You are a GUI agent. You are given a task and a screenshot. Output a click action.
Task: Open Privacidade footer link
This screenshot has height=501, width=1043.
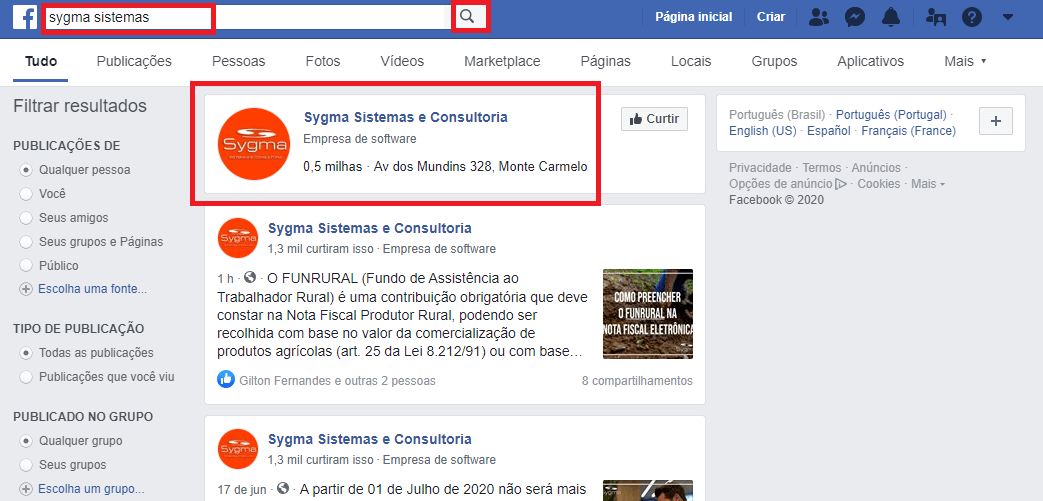pos(760,168)
